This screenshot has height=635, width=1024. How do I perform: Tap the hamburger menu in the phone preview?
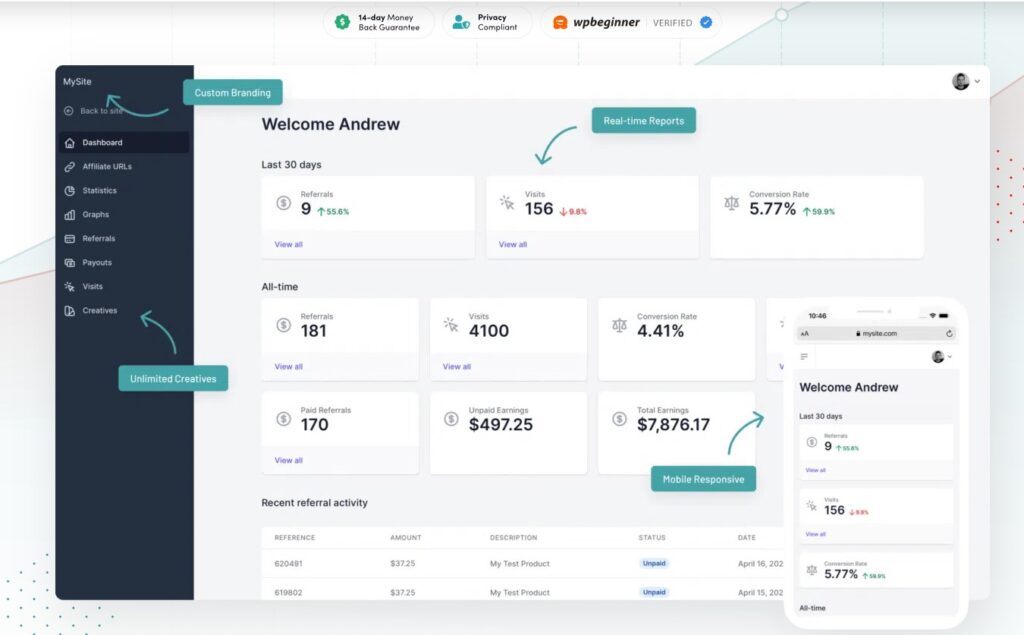(x=804, y=356)
